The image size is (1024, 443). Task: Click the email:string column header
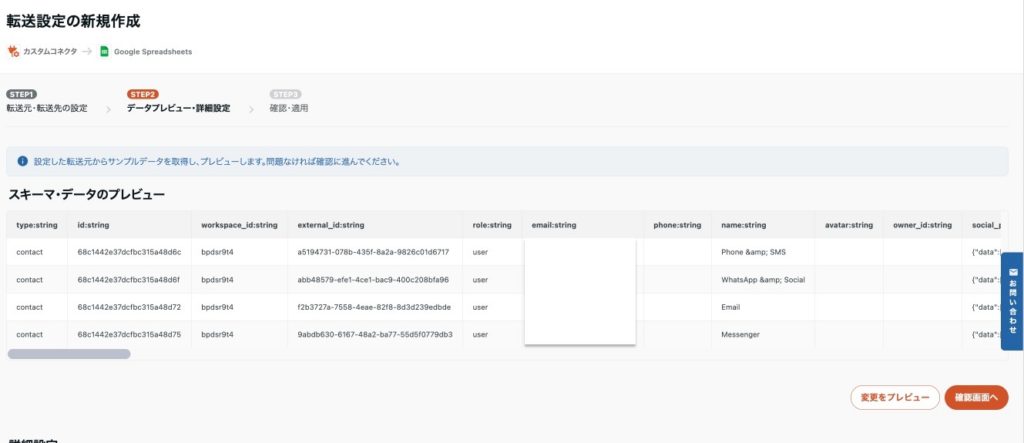[x=554, y=225]
